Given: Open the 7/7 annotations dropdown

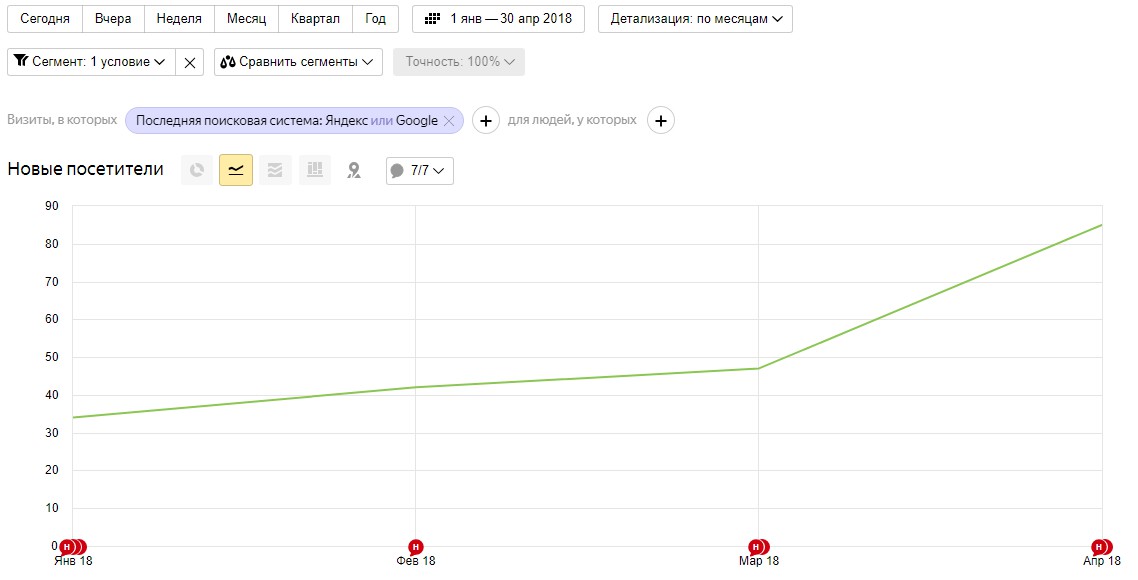Looking at the screenshot, I should pyautogui.click(x=419, y=171).
